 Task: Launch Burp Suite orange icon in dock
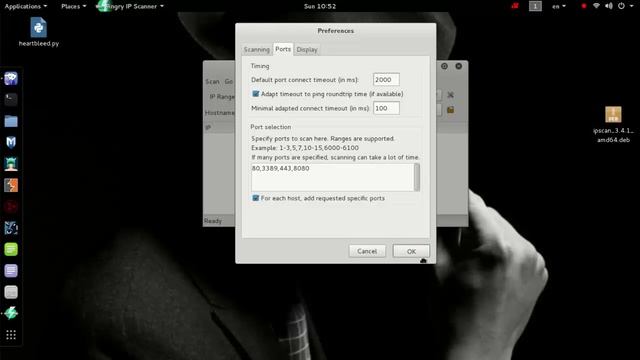click(11, 185)
